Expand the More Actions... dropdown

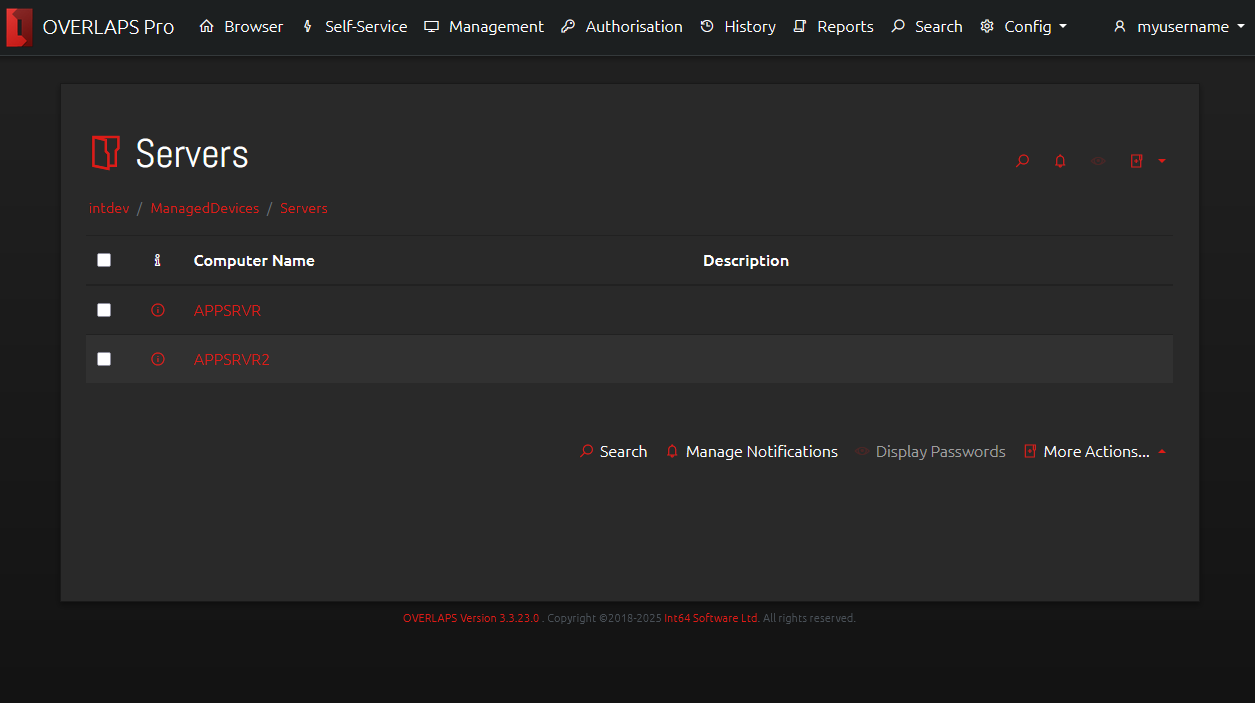pyautogui.click(x=1095, y=452)
